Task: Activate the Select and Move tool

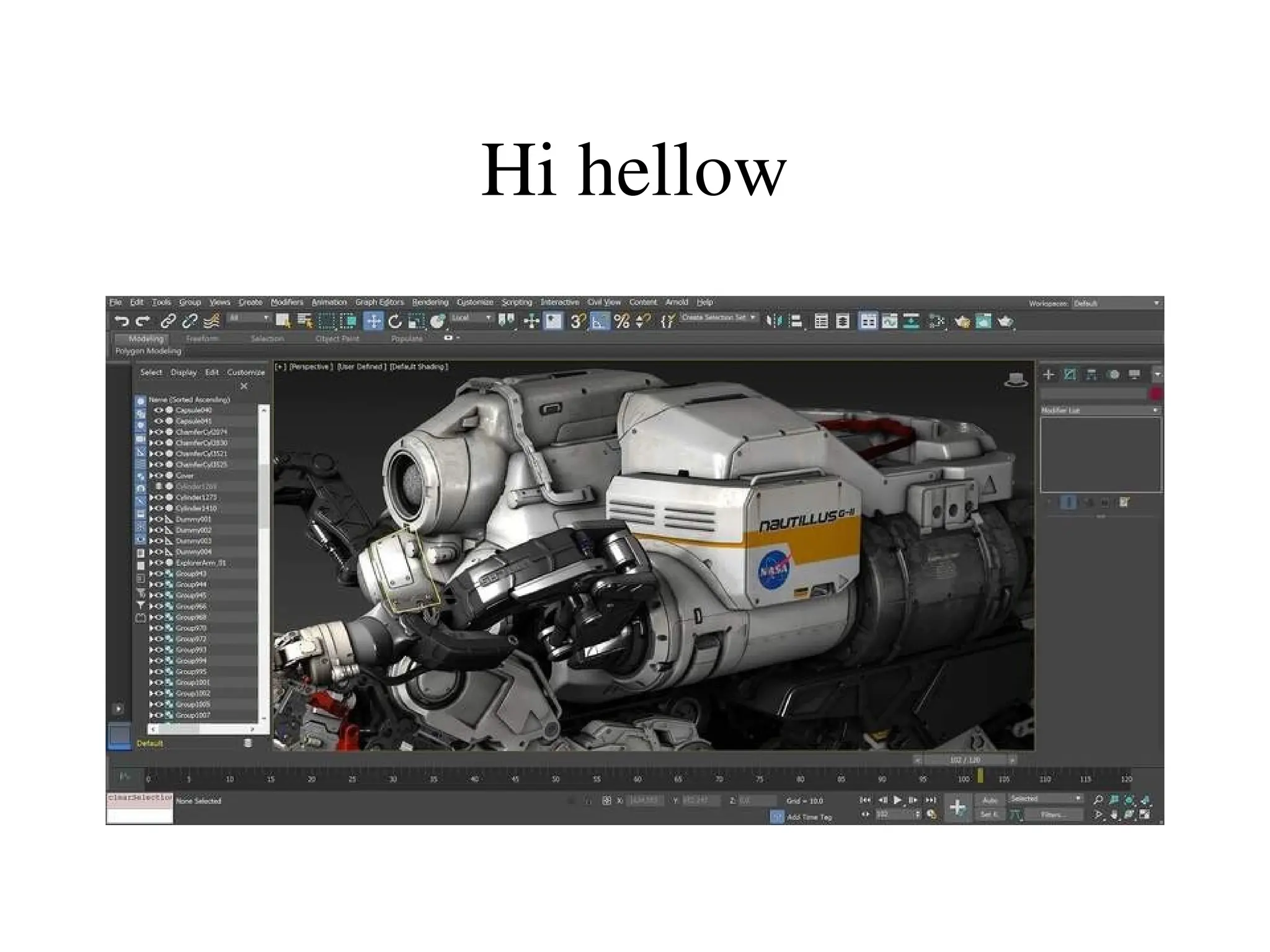Action: [x=373, y=321]
